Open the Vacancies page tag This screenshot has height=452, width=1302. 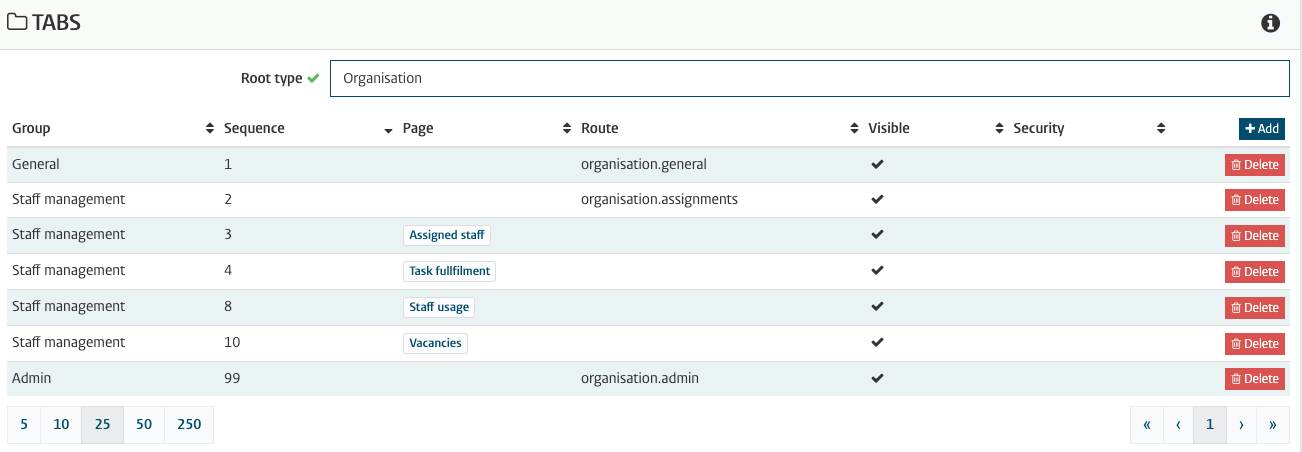click(x=435, y=343)
